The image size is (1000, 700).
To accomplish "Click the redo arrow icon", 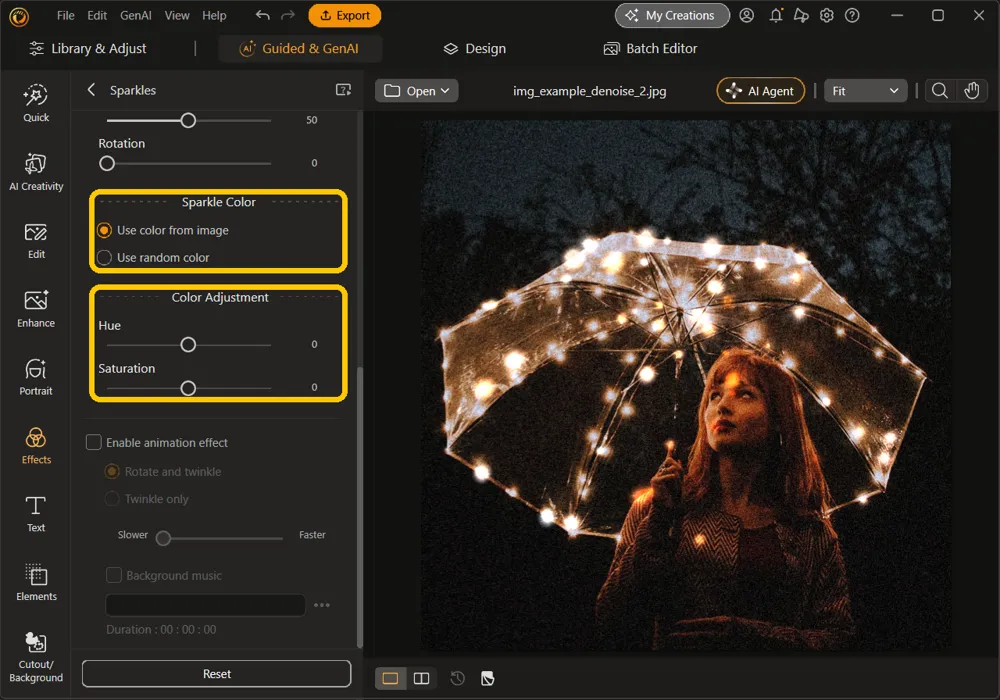I will 288,15.
